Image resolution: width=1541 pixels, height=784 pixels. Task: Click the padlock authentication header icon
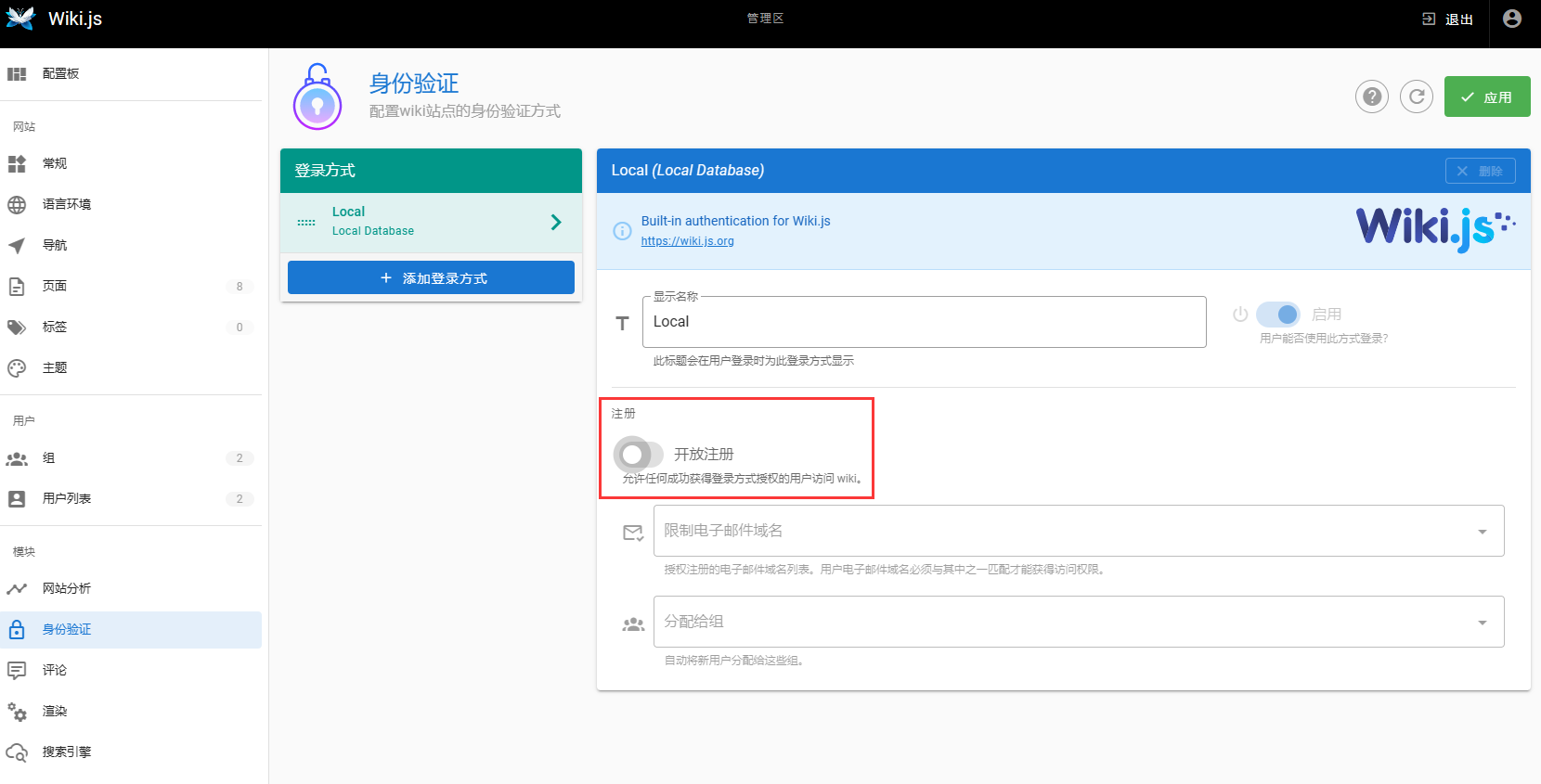pyautogui.click(x=317, y=96)
